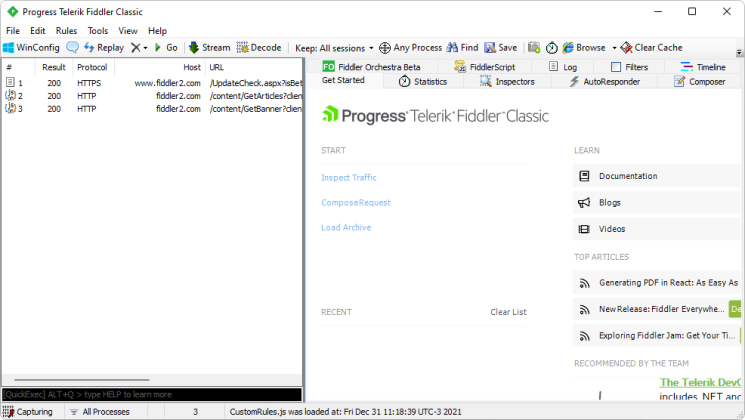Select session 1 UpdateCheck.aspx row
This screenshot has width=745, height=420.
tap(152, 83)
